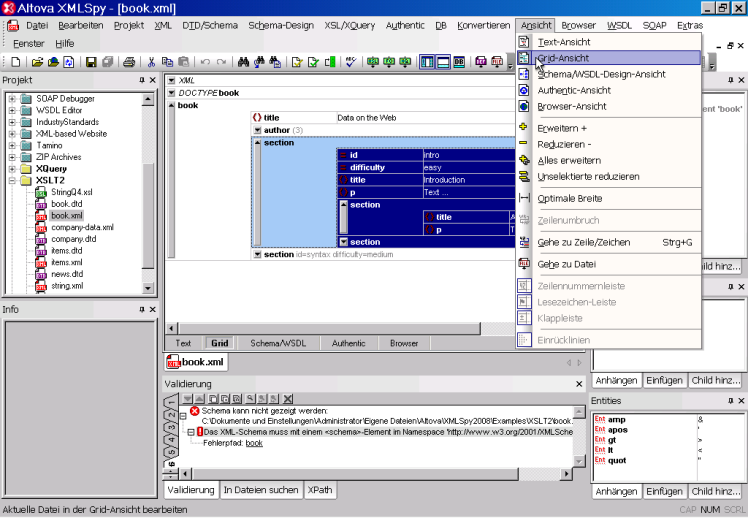Screen dimensions: 748x518
Task: Switch to the Authentic view tab
Action: tap(349, 343)
